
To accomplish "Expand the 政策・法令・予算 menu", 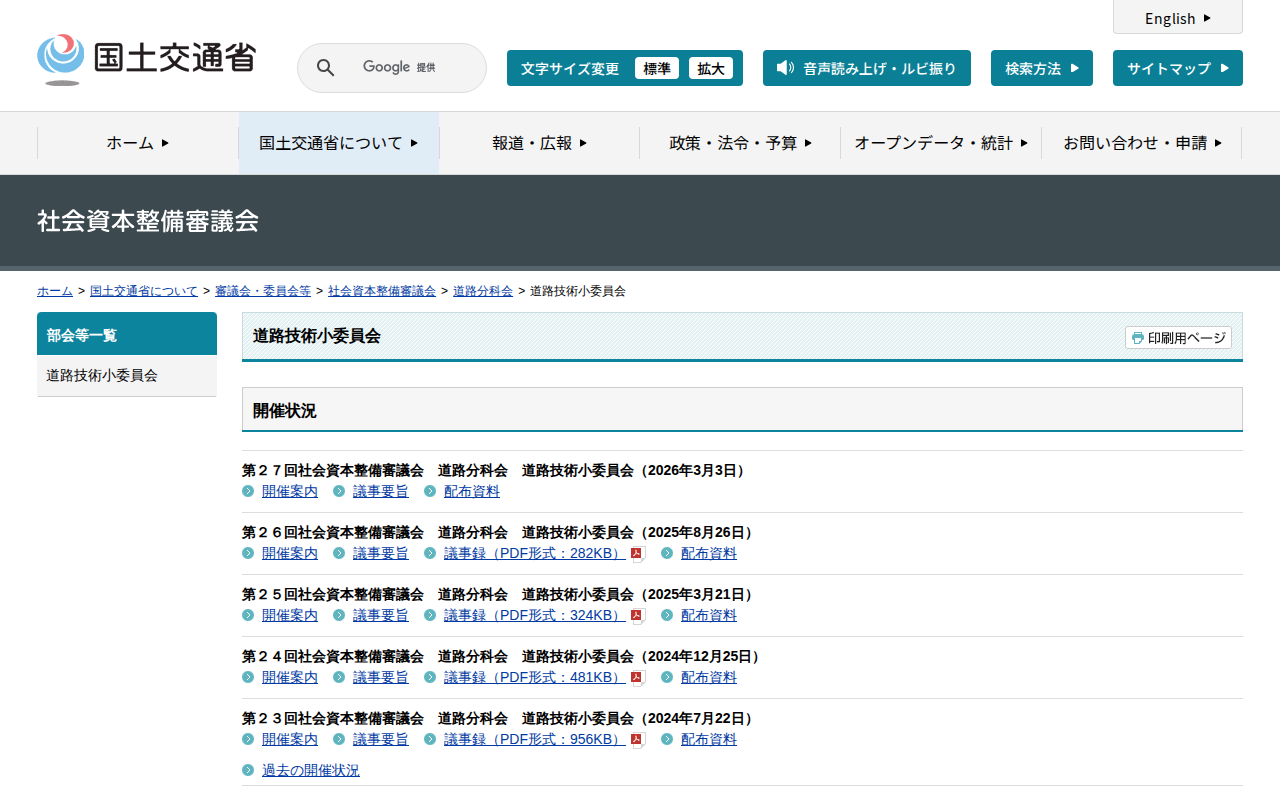I will point(740,143).
